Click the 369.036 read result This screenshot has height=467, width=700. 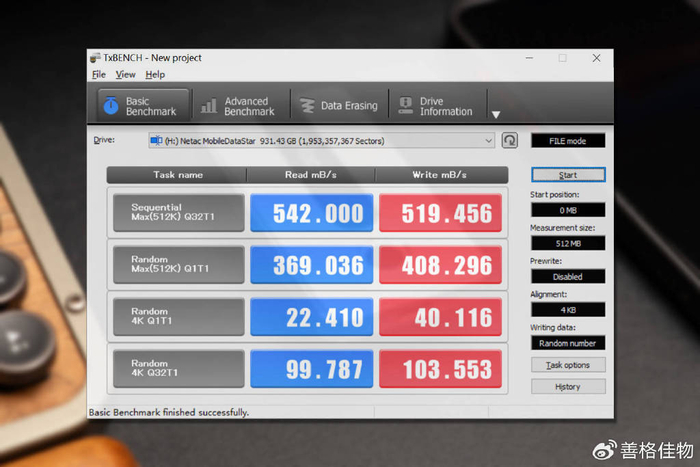click(312, 264)
